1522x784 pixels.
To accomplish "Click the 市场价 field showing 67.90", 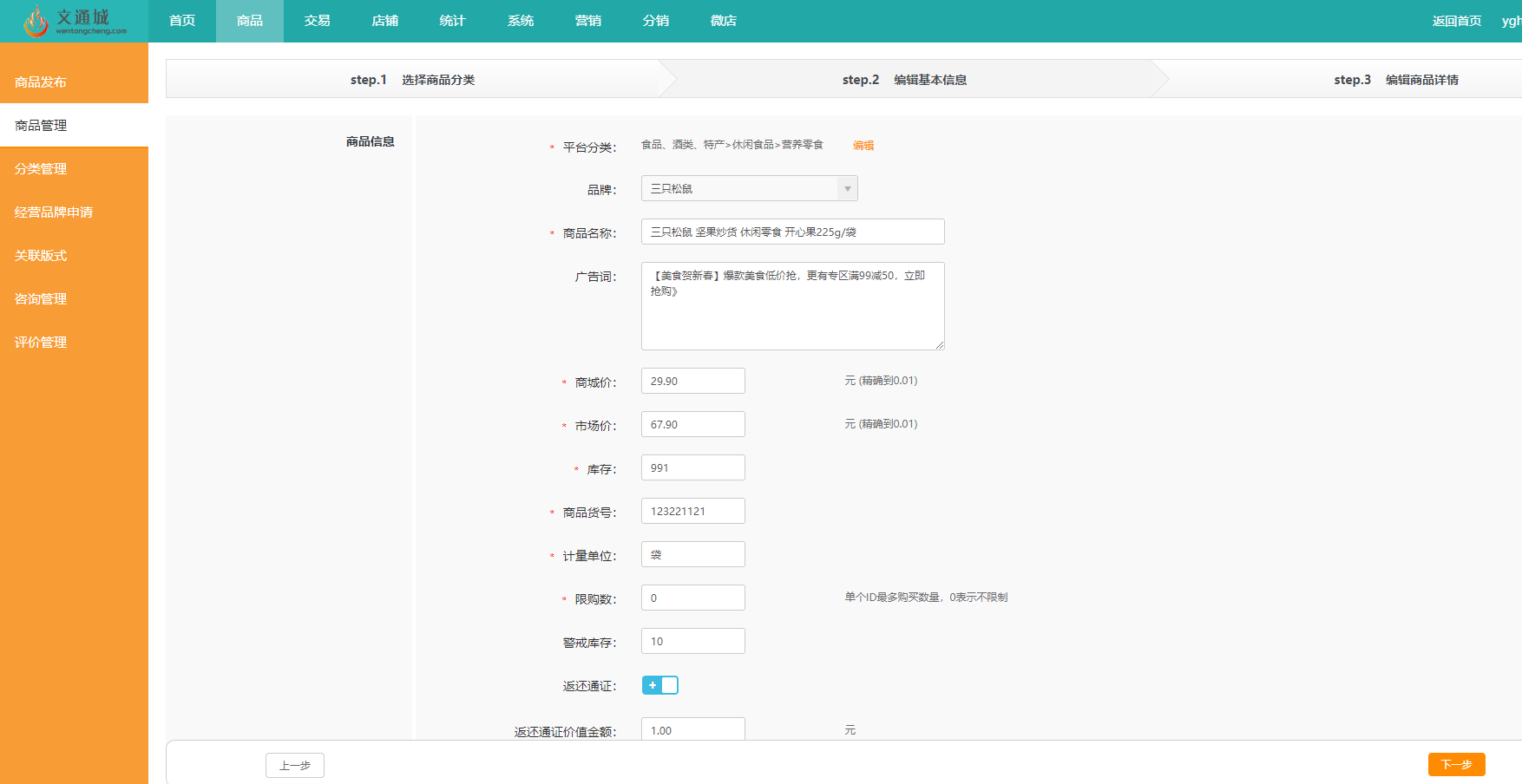I will tap(693, 424).
